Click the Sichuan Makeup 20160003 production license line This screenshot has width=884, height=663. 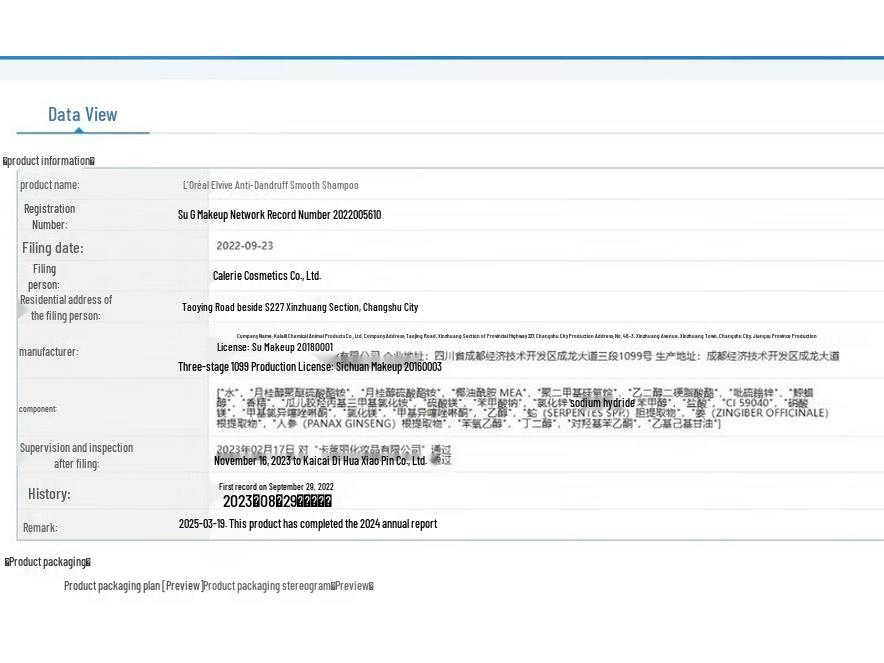point(310,367)
